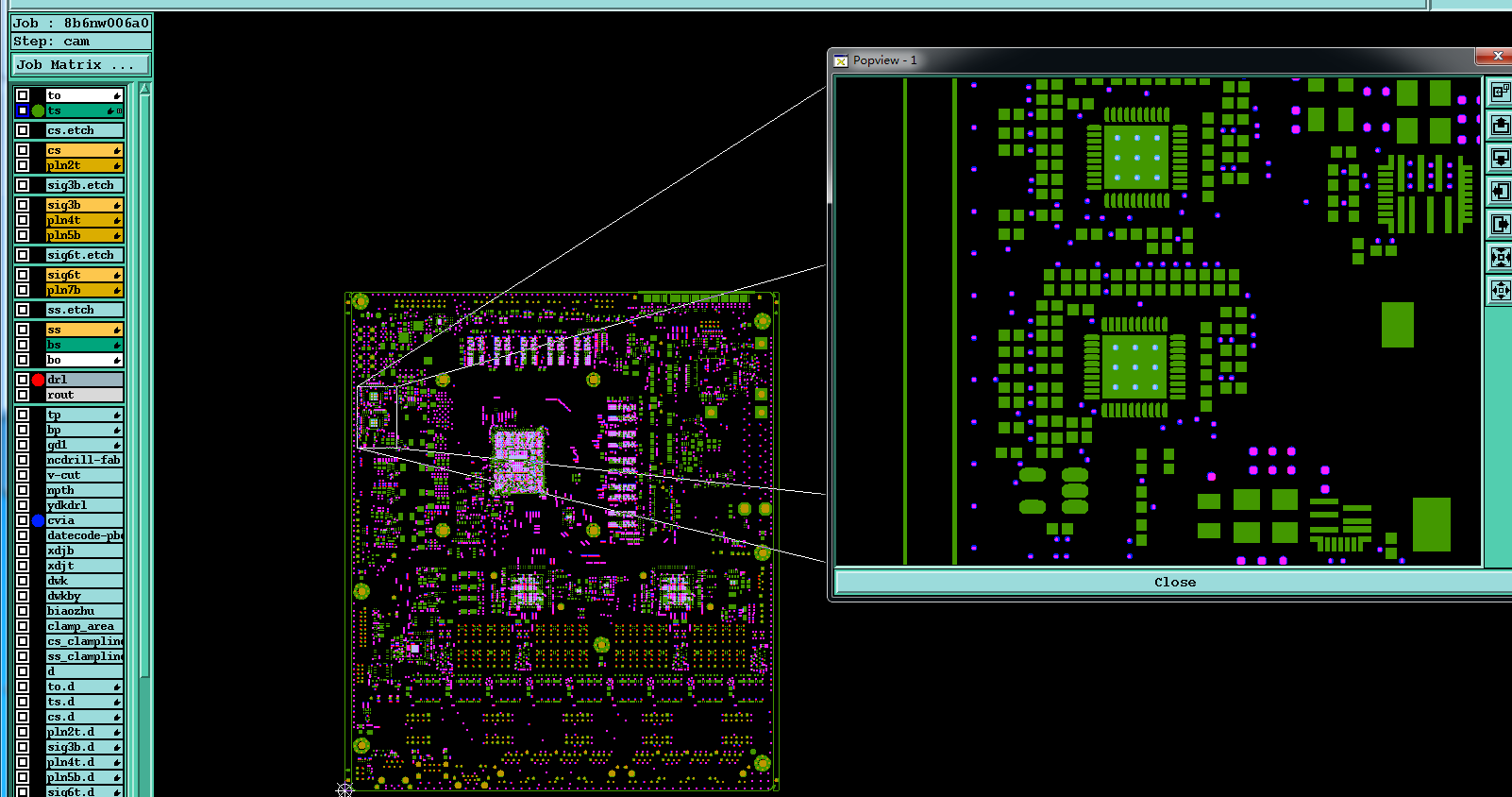Click the Popview zoom-in arrows icon
This screenshot has height=797, width=1512.
coord(1500,257)
